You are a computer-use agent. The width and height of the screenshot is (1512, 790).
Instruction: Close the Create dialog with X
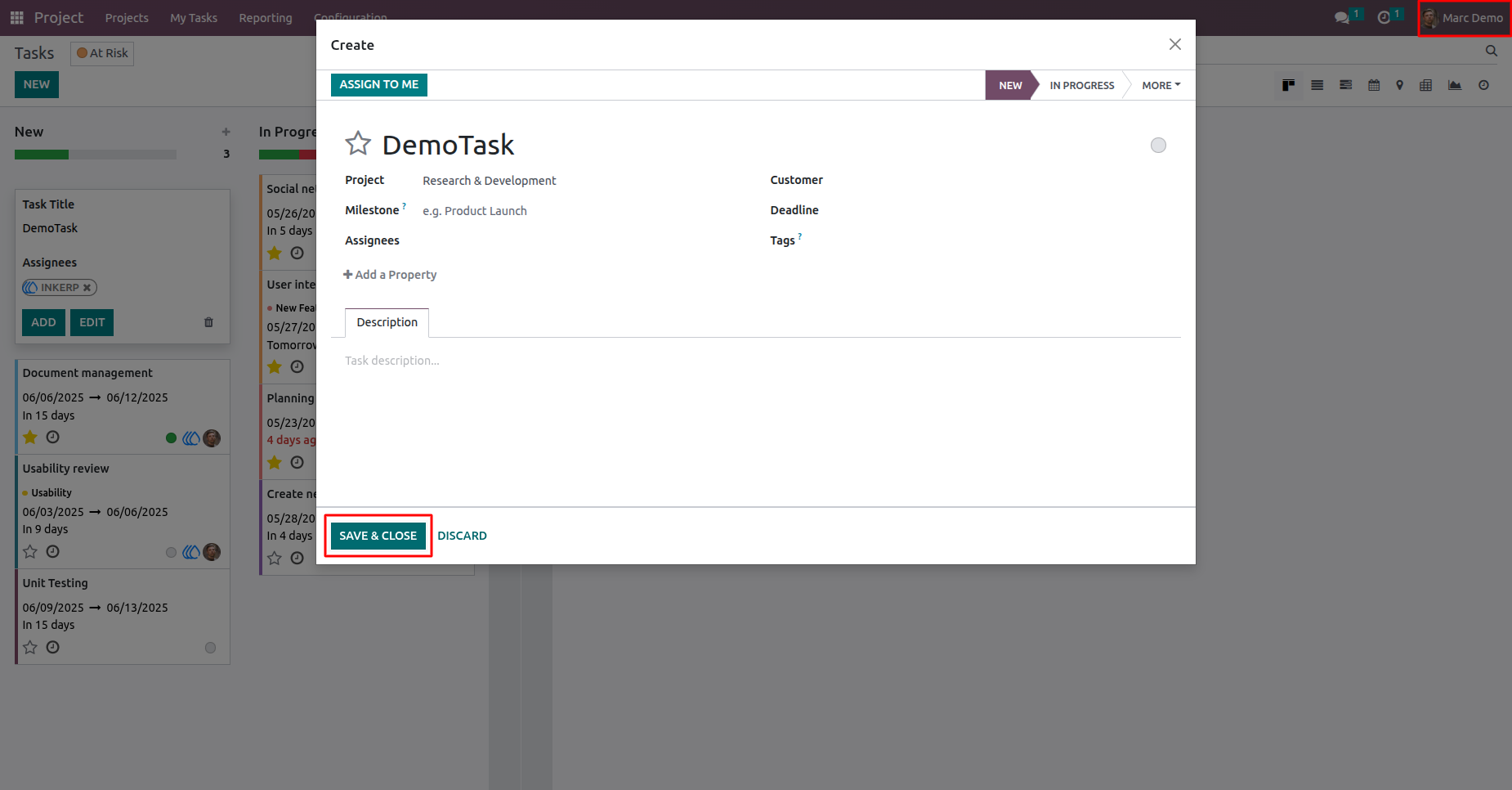click(x=1174, y=44)
